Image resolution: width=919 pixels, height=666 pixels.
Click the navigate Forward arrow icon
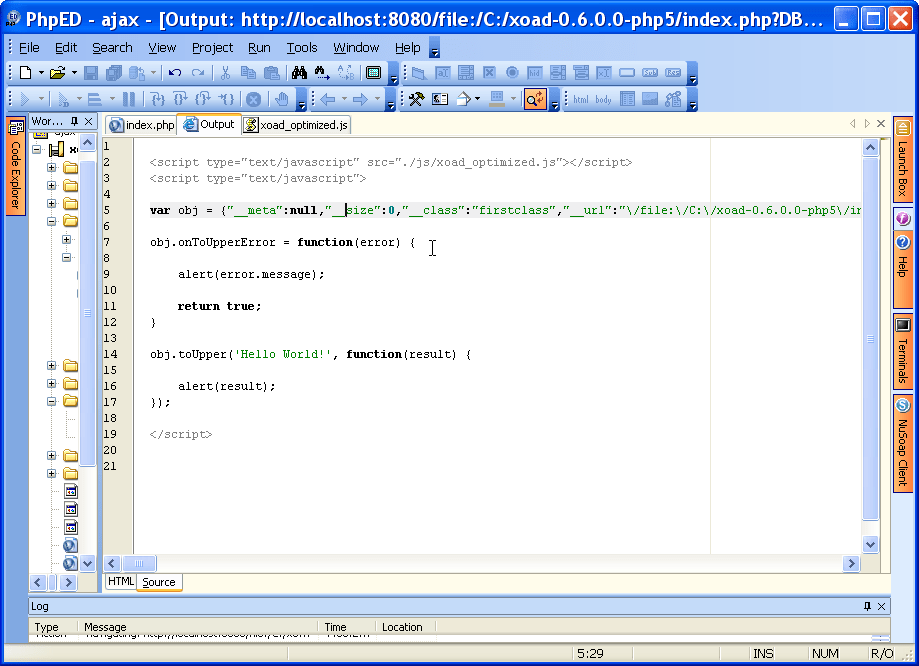(360, 99)
